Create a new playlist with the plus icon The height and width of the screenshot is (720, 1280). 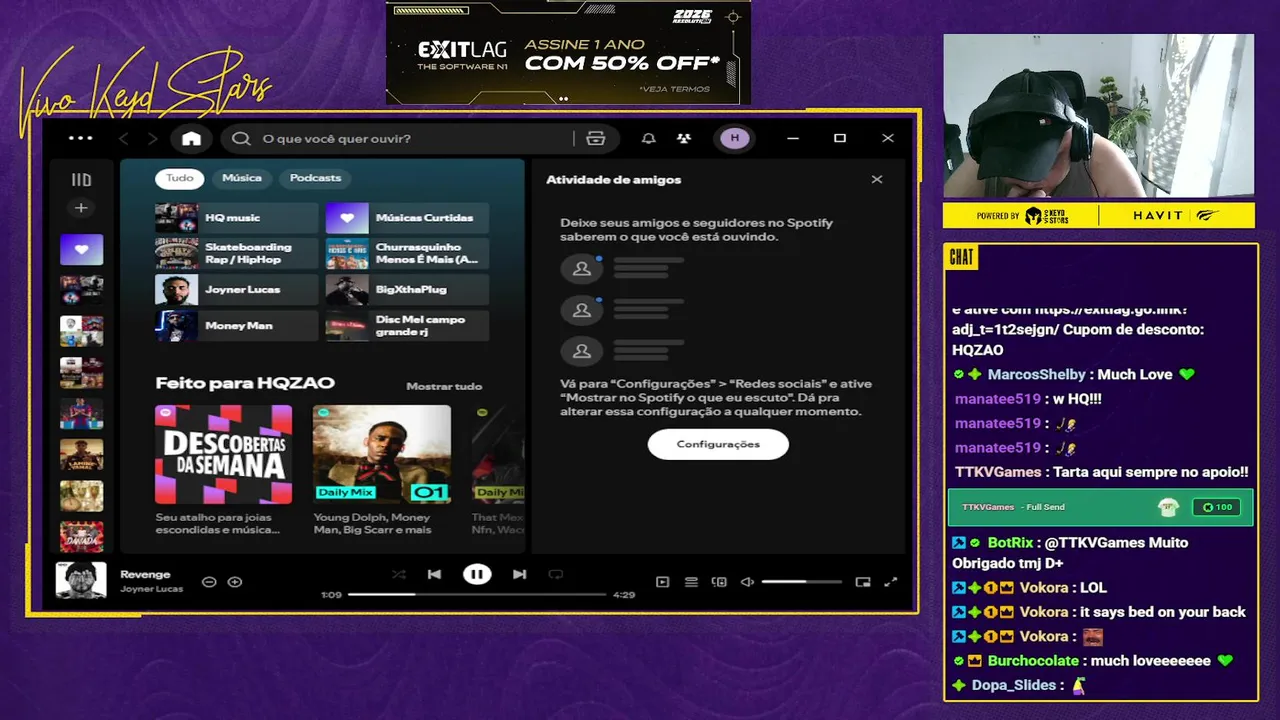pos(81,208)
